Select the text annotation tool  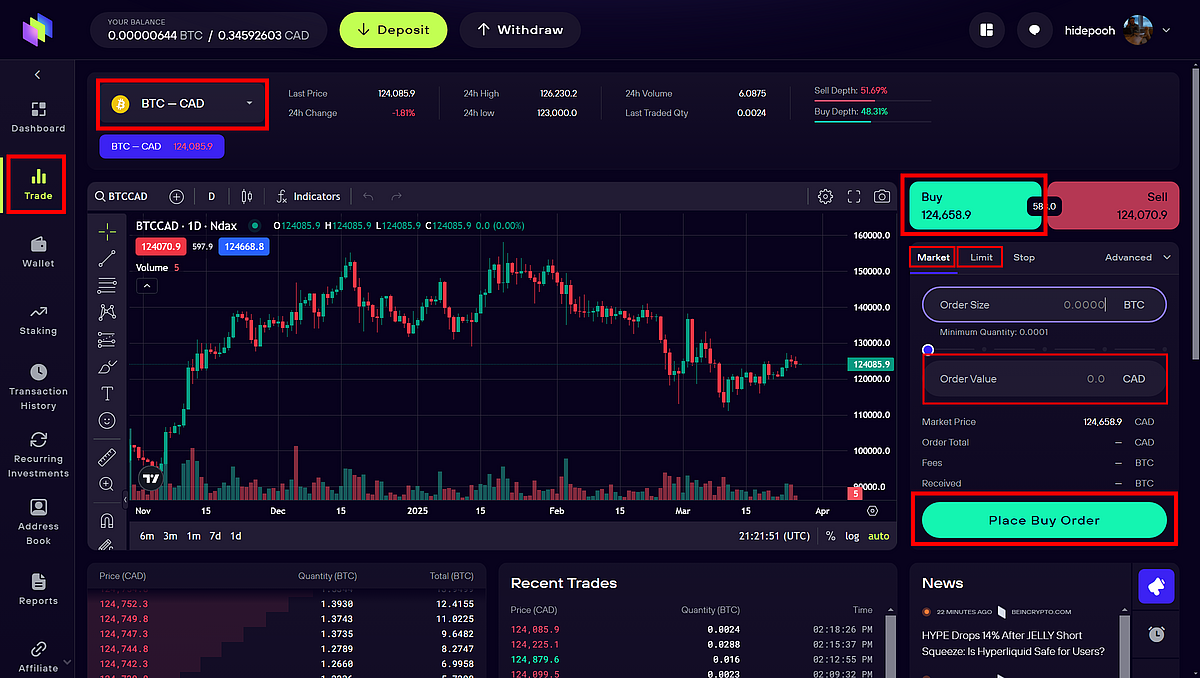point(107,394)
